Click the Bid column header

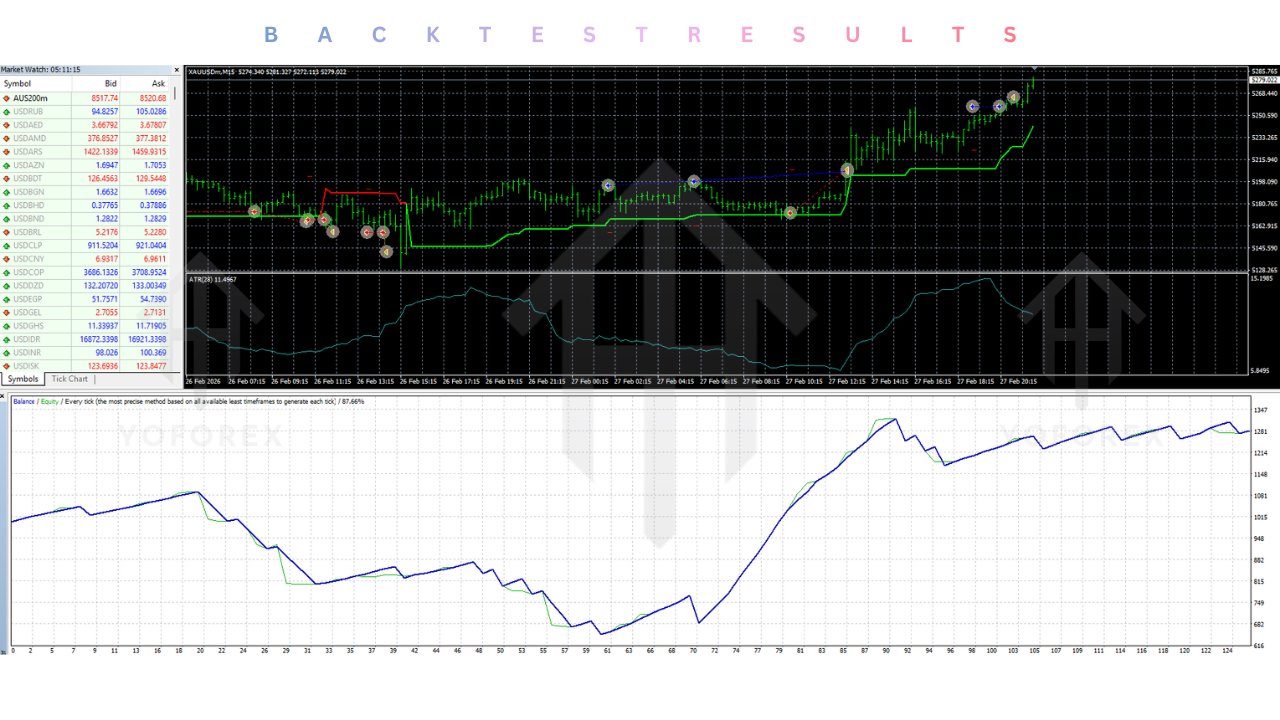coord(110,84)
